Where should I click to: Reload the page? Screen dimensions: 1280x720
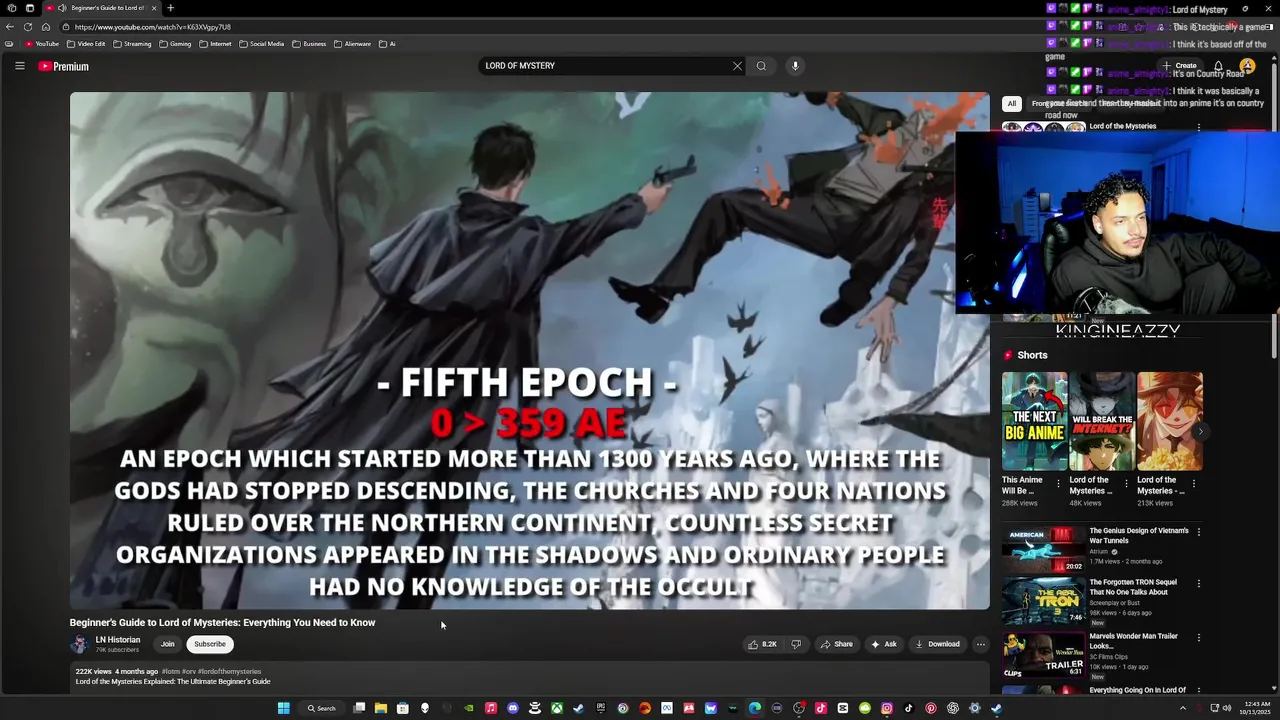tap(28, 27)
